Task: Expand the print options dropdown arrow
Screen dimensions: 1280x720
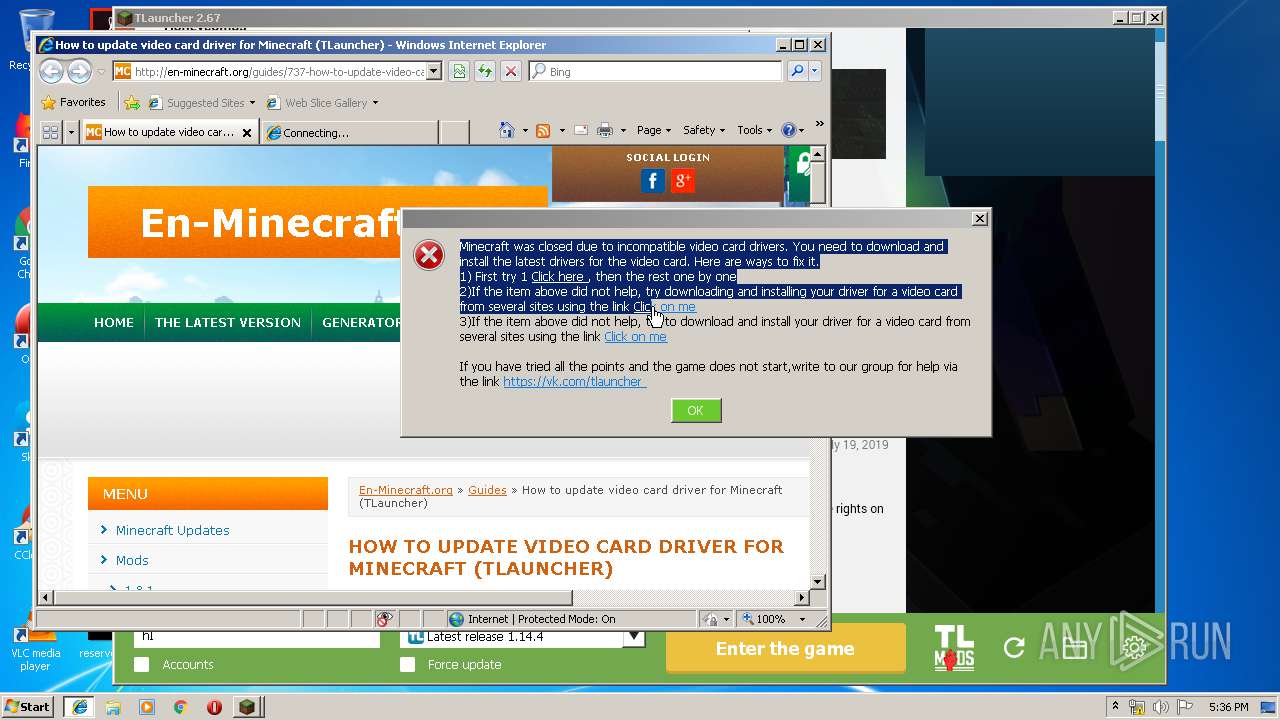Action: tap(623, 130)
